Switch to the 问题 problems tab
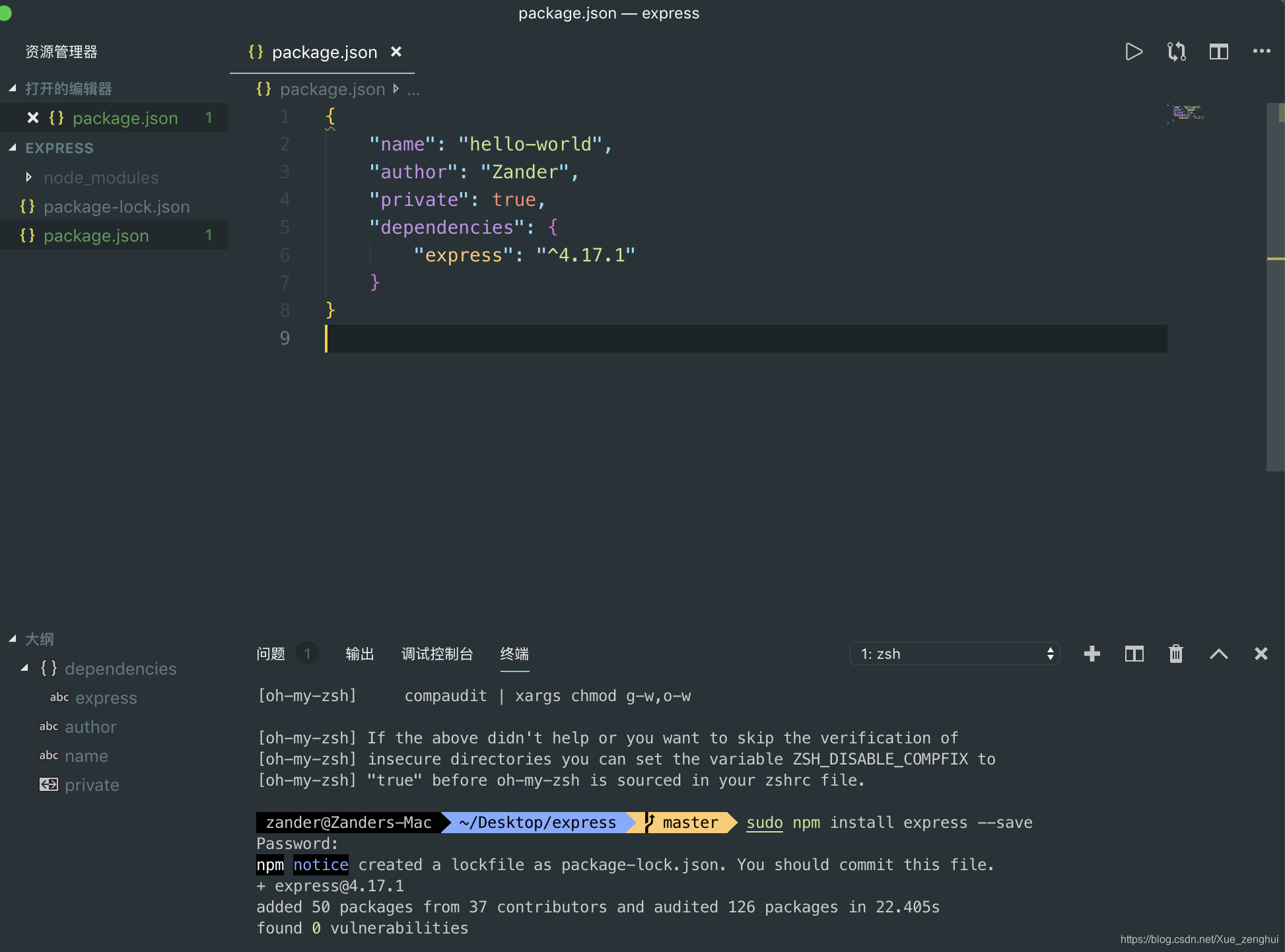1285x952 pixels. pyautogui.click(x=271, y=654)
